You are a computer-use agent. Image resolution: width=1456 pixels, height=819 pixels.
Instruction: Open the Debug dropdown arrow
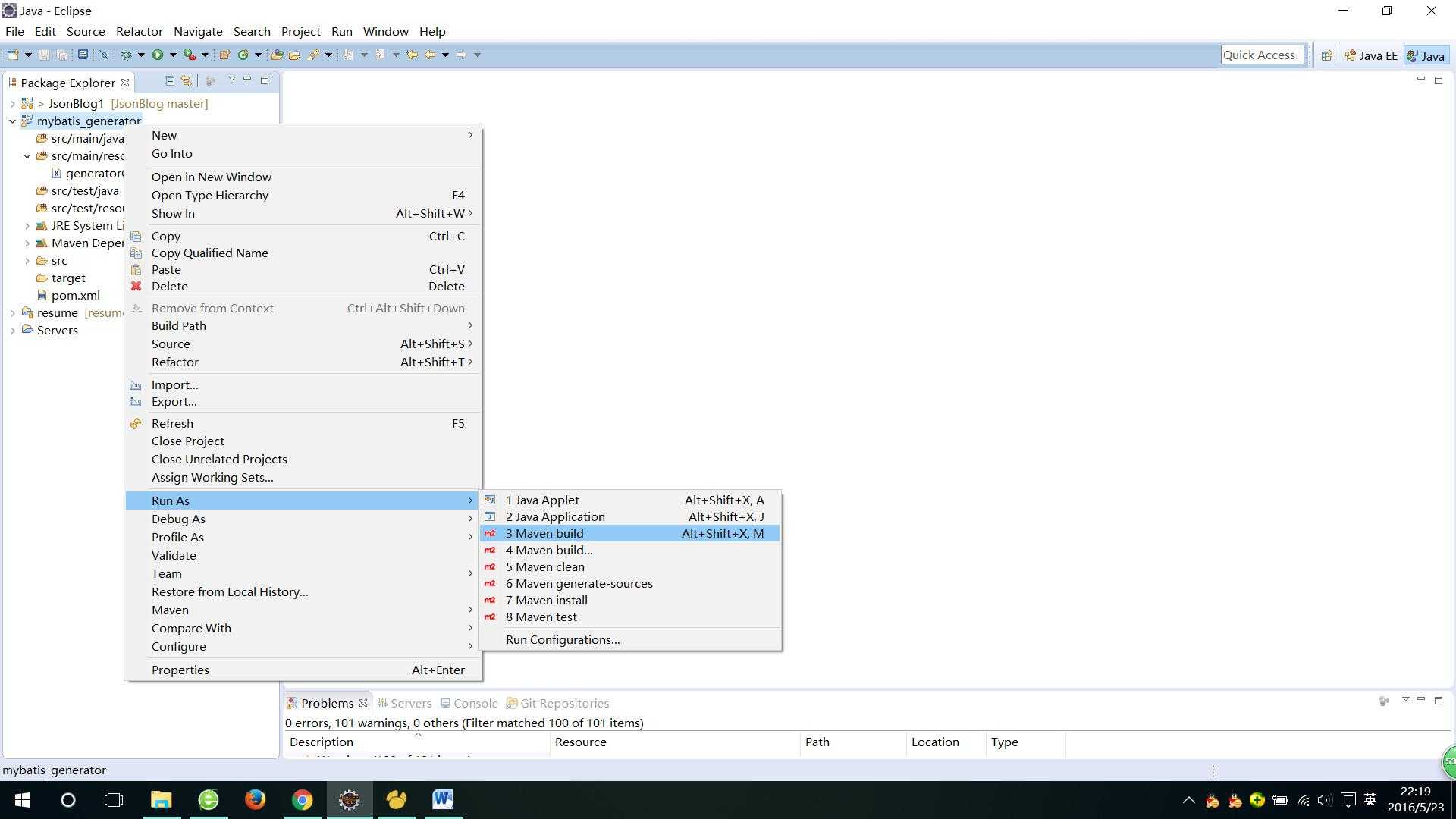[141, 55]
